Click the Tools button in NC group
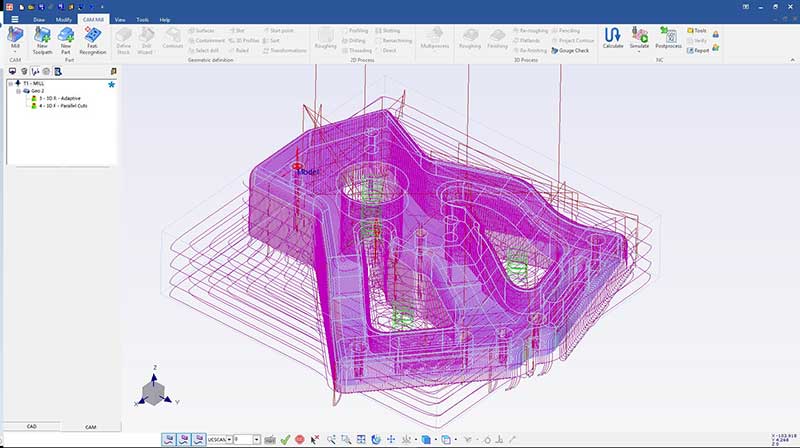Screen dimensions: 800x448 [x=696, y=30]
